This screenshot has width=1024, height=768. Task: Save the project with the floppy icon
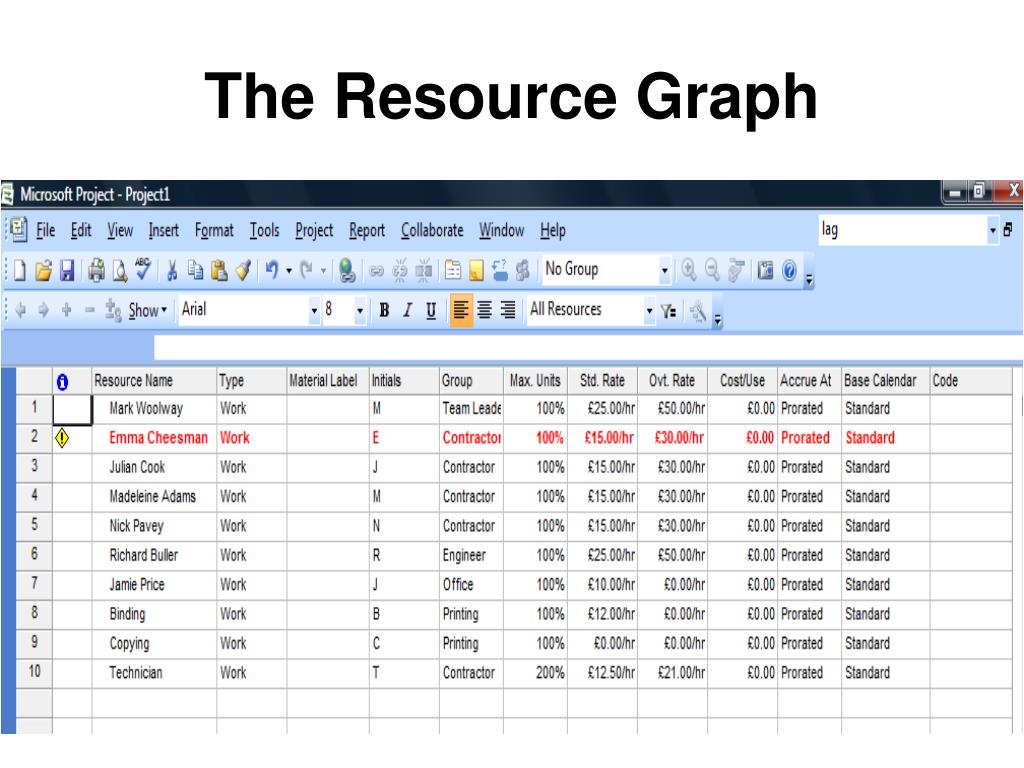67,270
